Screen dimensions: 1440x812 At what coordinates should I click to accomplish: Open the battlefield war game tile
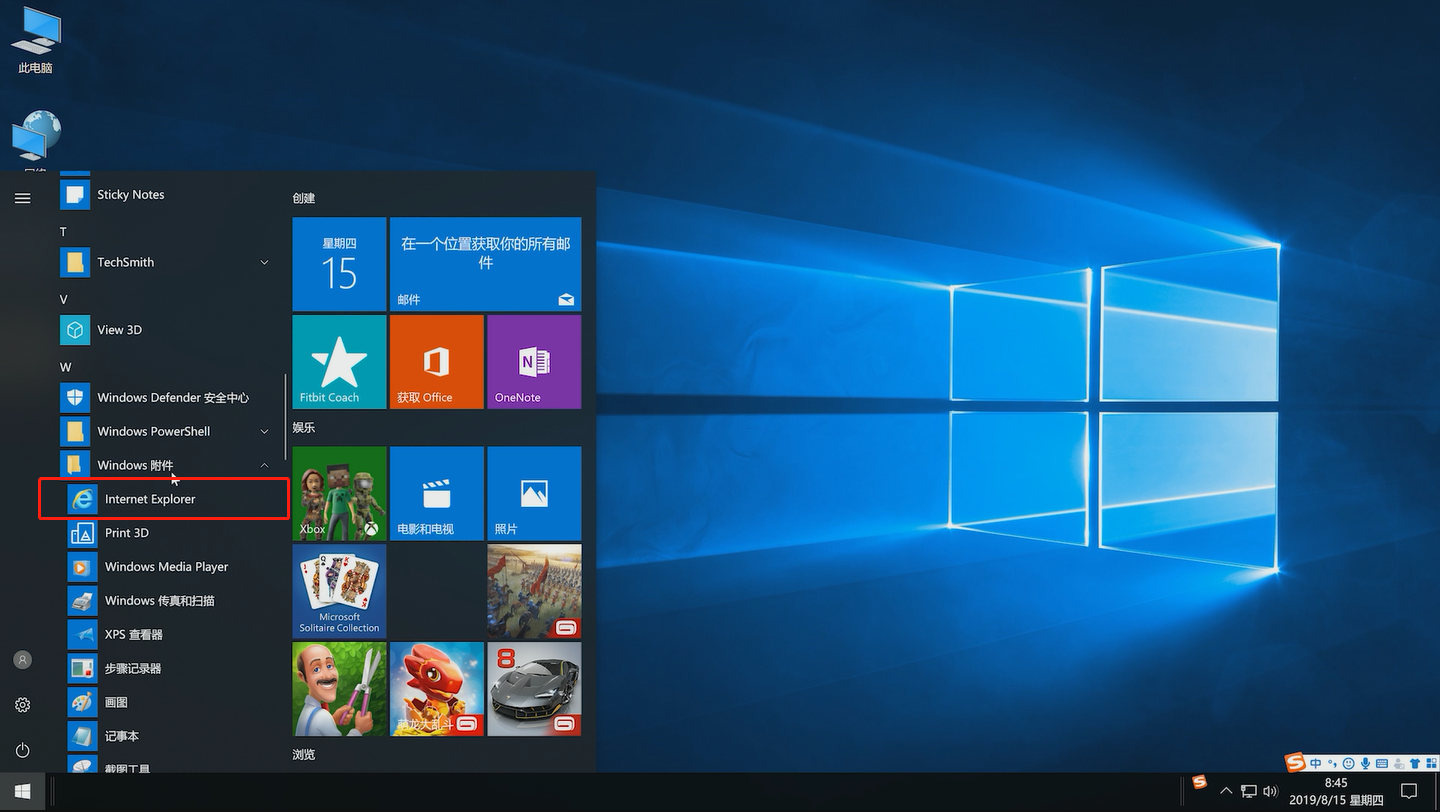tap(534, 591)
